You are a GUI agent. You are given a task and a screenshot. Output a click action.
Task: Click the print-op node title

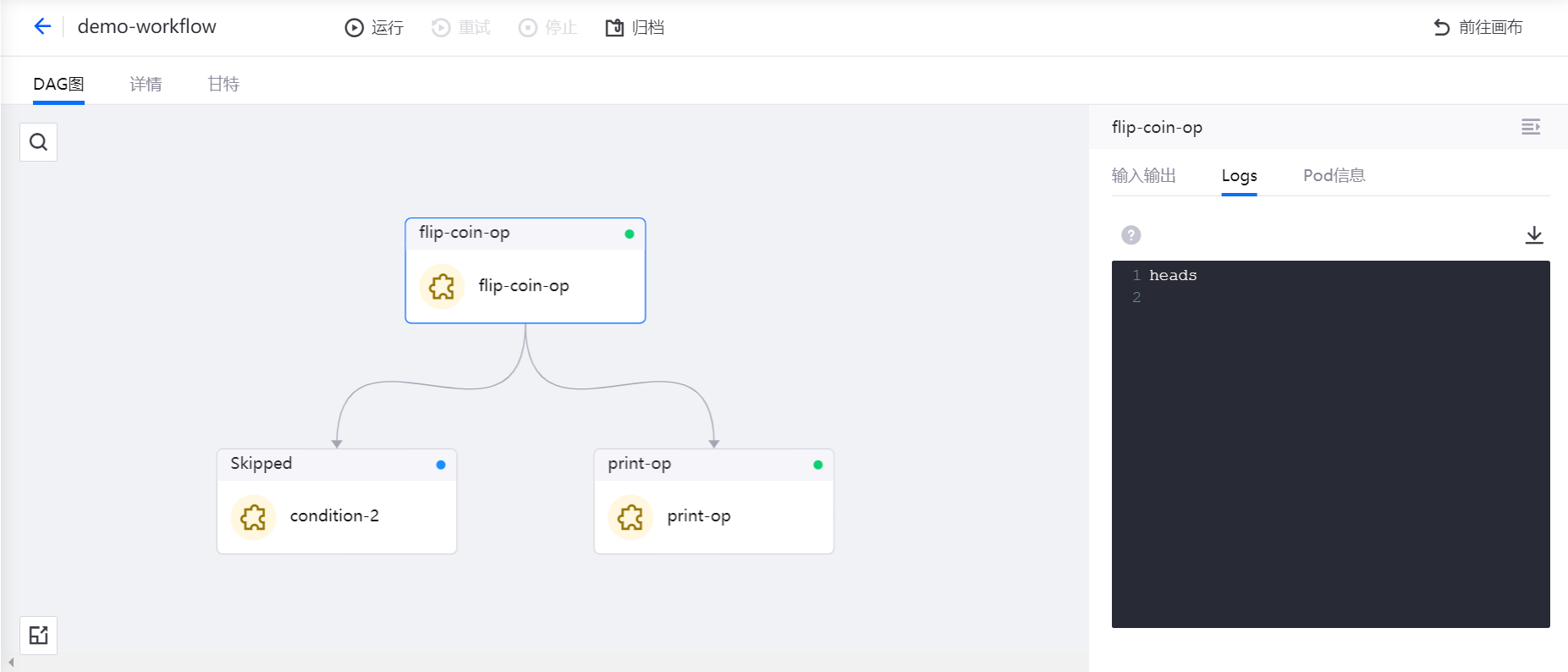(639, 464)
